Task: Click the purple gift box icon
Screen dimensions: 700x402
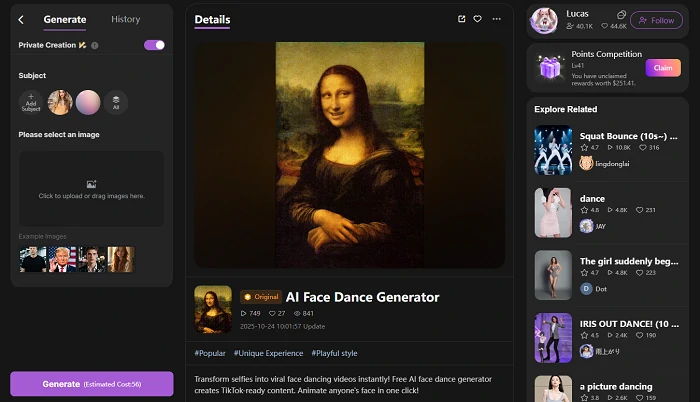Action: (550, 68)
